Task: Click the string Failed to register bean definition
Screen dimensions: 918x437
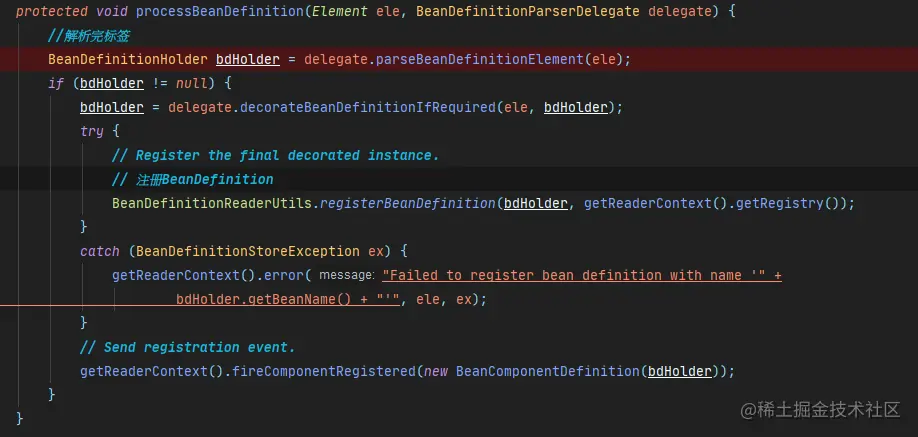Action: [x=574, y=275]
